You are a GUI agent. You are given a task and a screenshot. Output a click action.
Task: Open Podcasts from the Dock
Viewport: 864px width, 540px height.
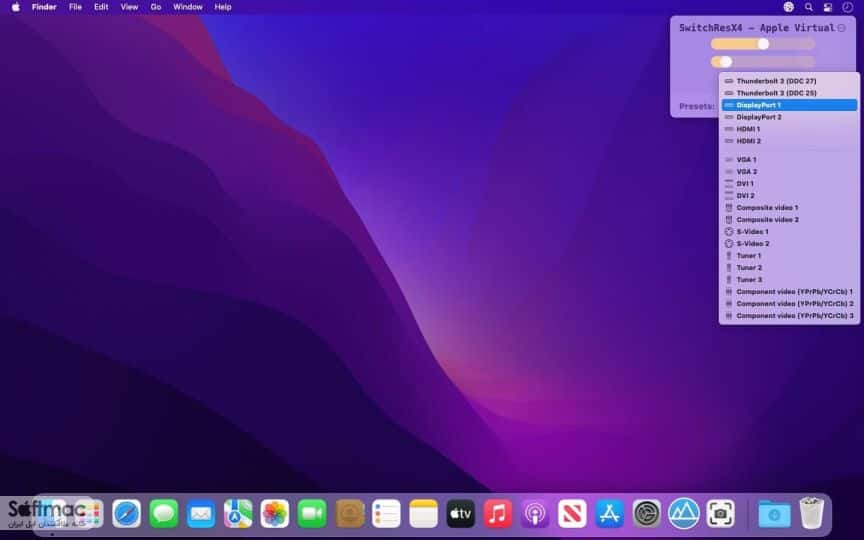point(534,514)
